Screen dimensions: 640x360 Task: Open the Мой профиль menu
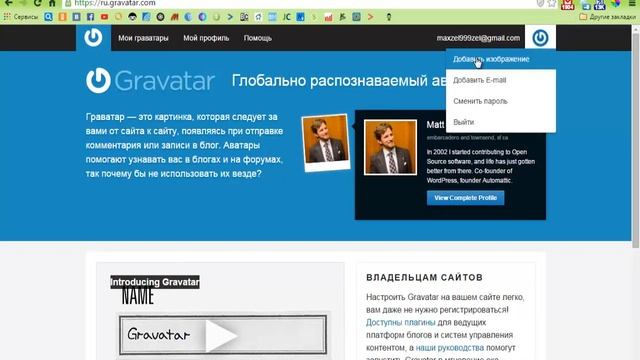[206, 38]
